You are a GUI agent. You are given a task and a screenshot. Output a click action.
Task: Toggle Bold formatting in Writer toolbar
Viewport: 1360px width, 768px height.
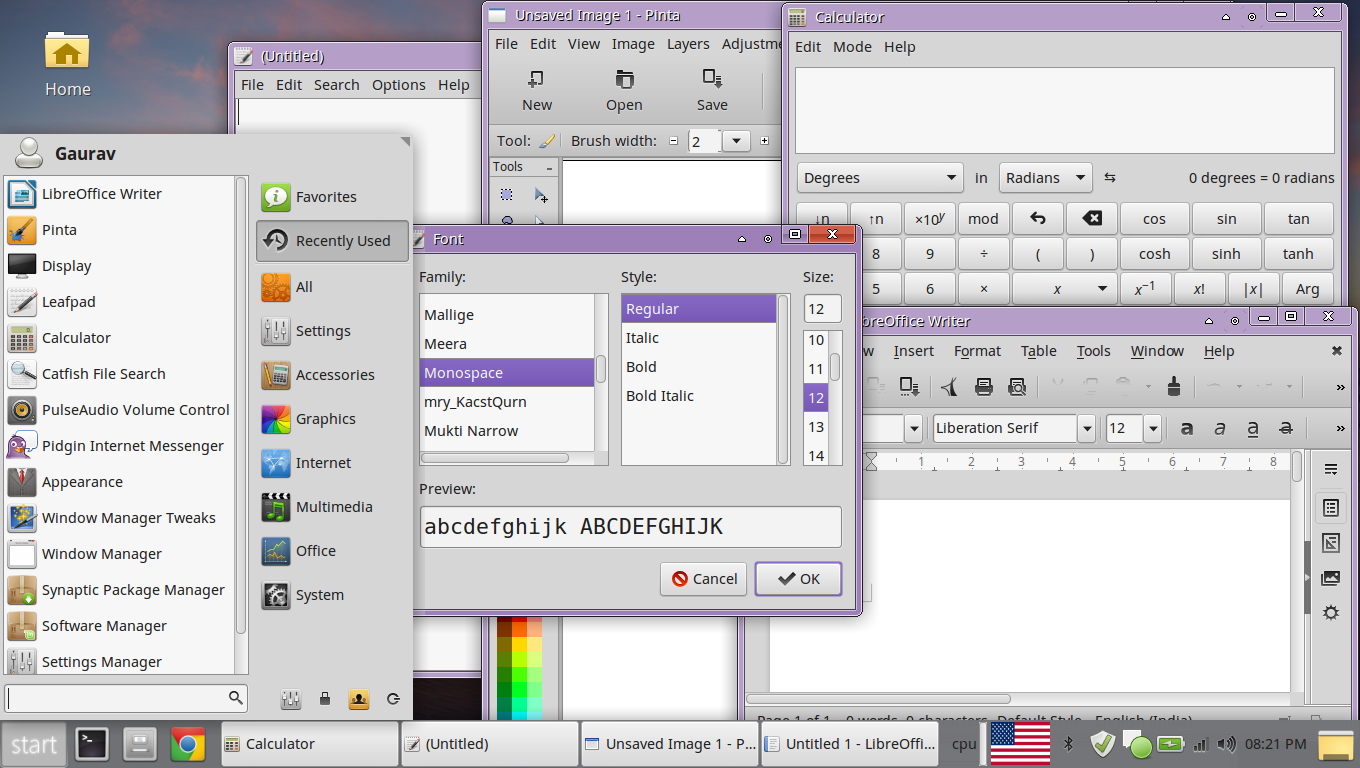[x=1187, y=429]
